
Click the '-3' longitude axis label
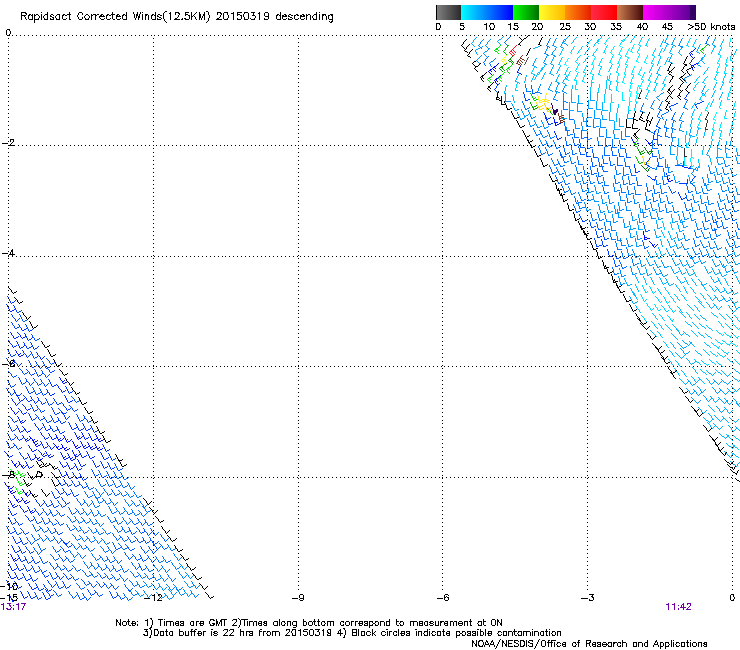click(588, 598)
